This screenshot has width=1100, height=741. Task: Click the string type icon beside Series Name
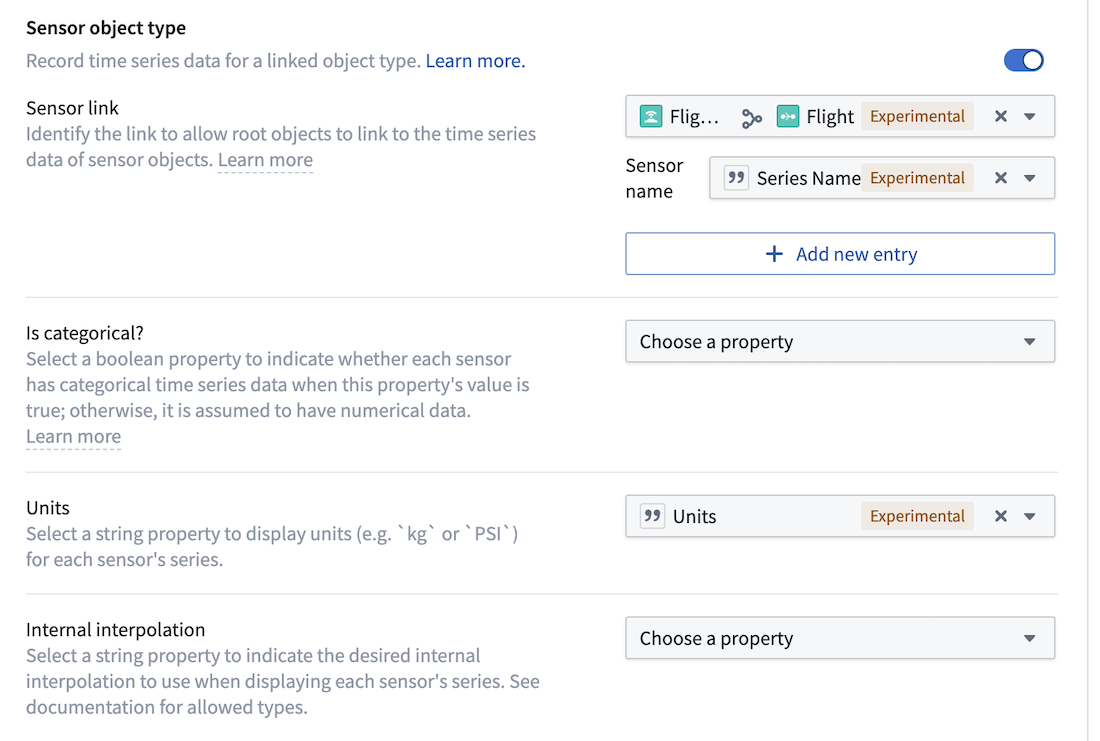[x=736, y=178]
